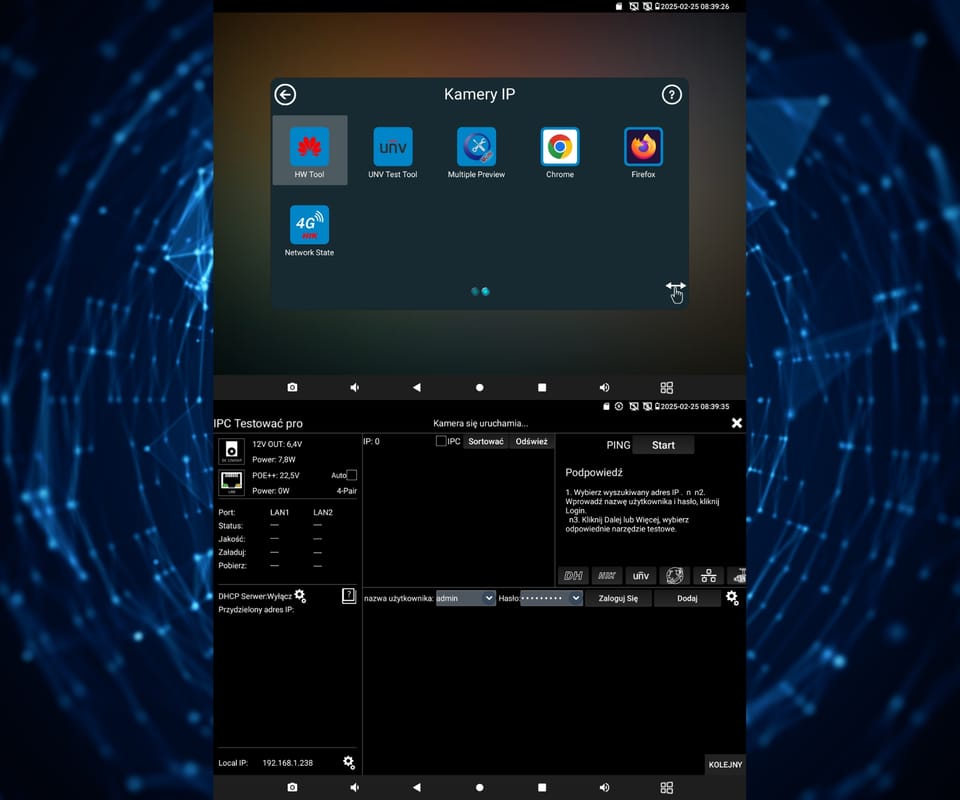960x800 pixels.
Task: Click the Sortować button
Action: pyautogui.click(x=486, y=441)
